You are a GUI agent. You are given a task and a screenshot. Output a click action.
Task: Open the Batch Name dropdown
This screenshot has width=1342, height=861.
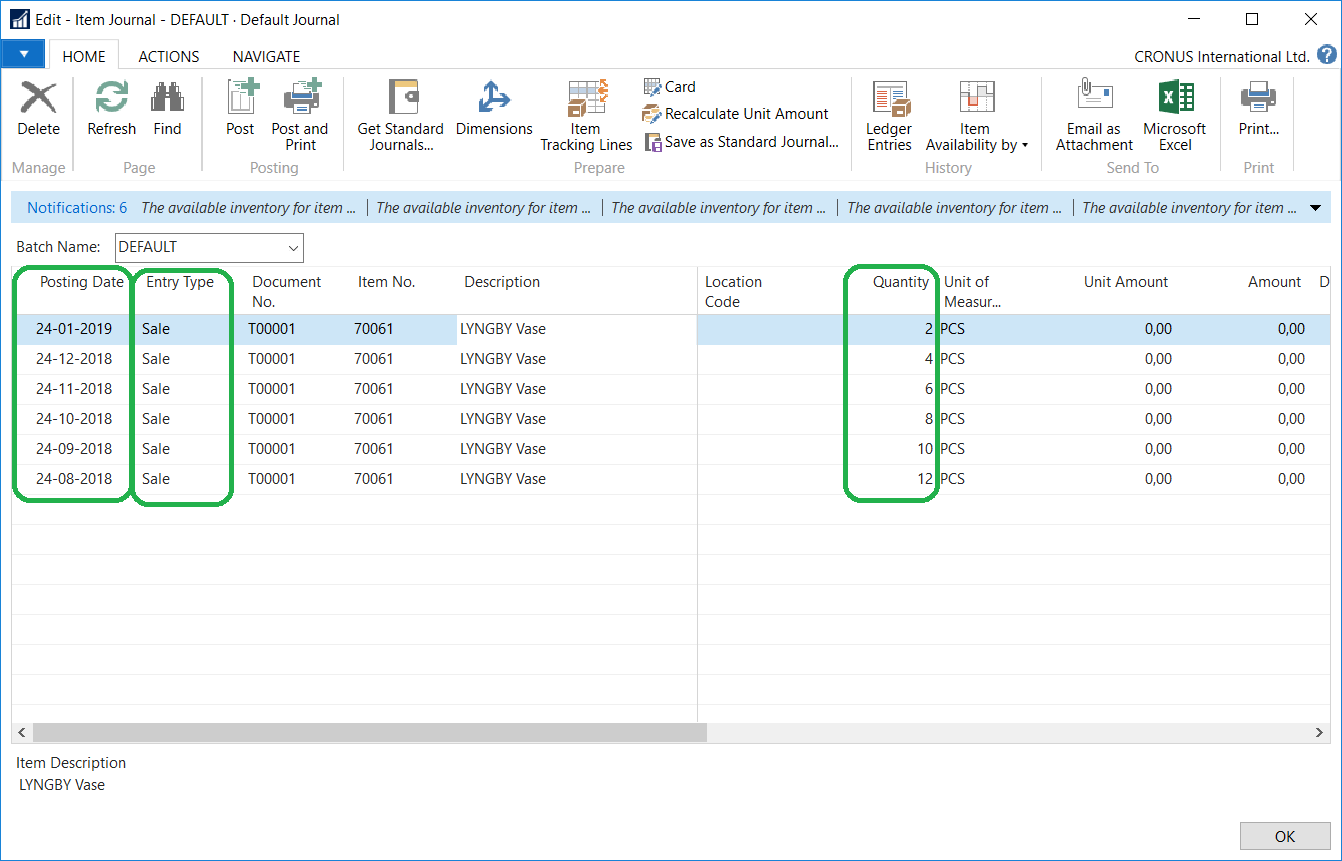click(293, 247)
